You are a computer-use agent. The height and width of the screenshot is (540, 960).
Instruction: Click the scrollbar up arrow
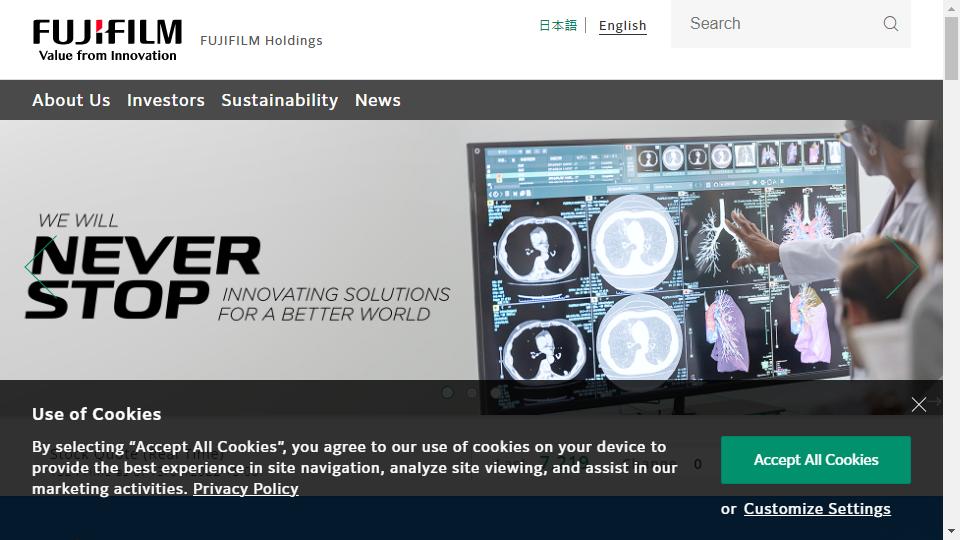pyautogui.click(x=951, y=7)
